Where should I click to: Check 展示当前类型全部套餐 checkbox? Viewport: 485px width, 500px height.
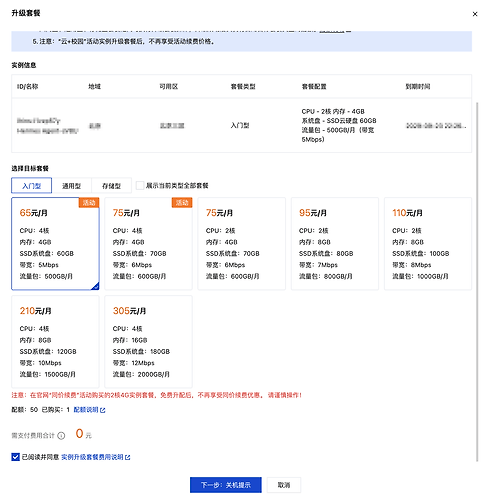click(x=140, y=185)
